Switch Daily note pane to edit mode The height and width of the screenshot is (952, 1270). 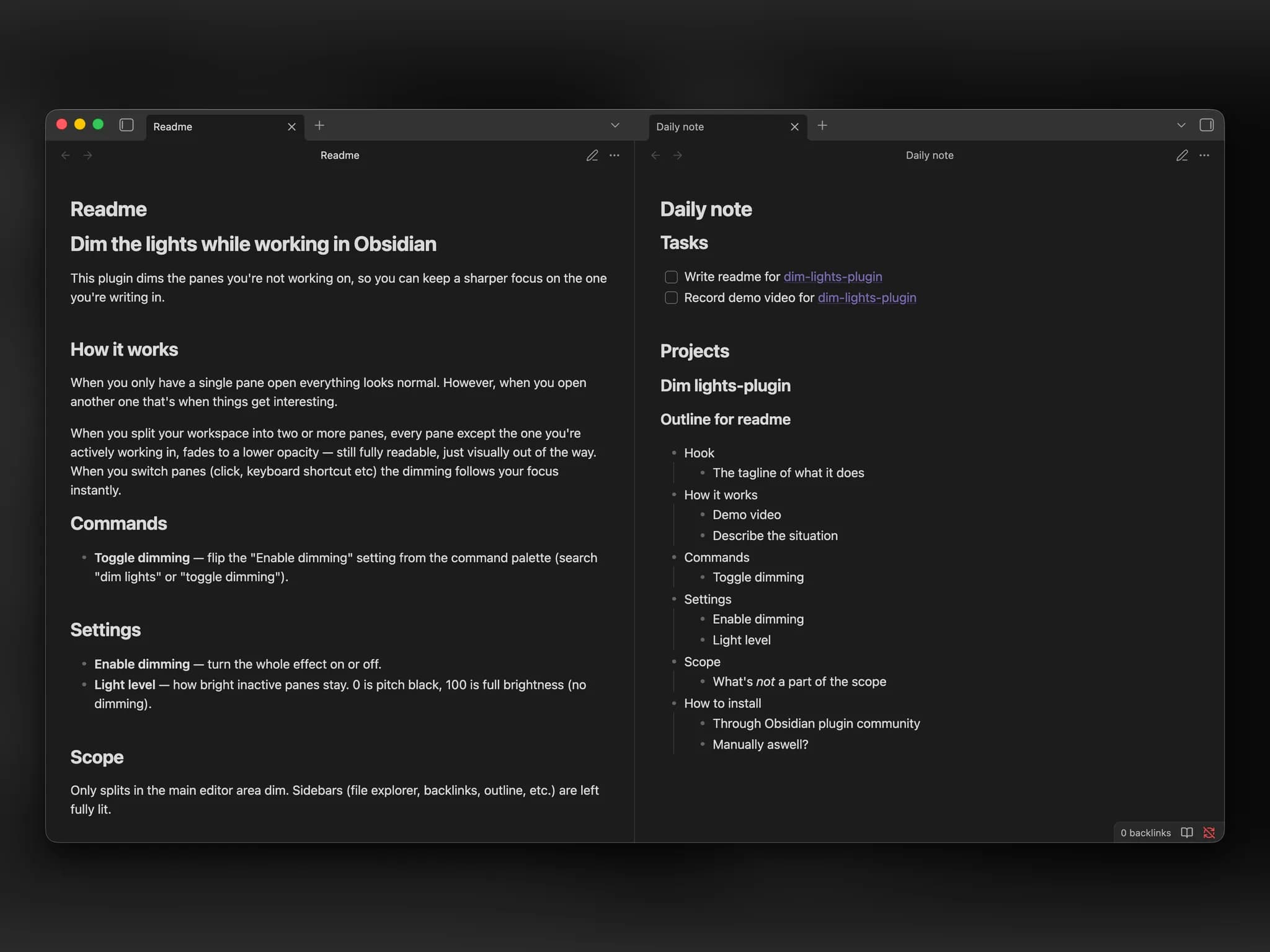[1183, 155]
